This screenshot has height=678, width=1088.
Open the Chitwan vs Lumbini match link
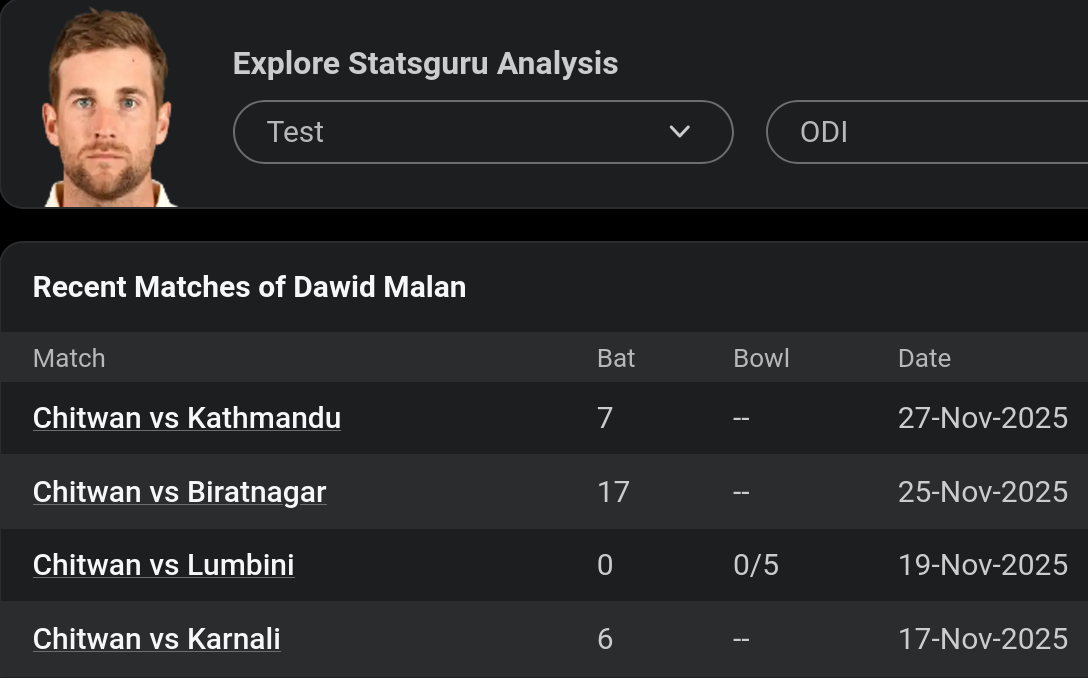click(x=163, y=565)
